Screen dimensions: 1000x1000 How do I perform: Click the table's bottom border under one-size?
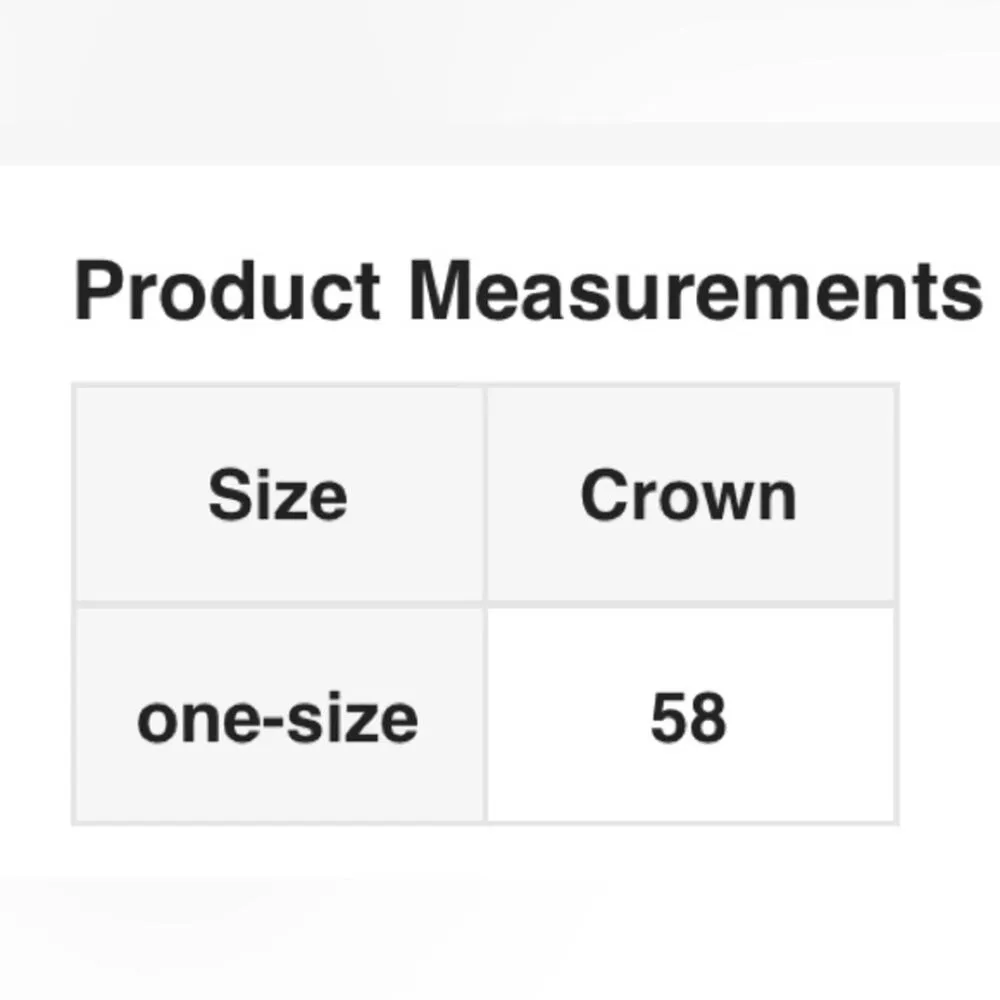(278, 823)
